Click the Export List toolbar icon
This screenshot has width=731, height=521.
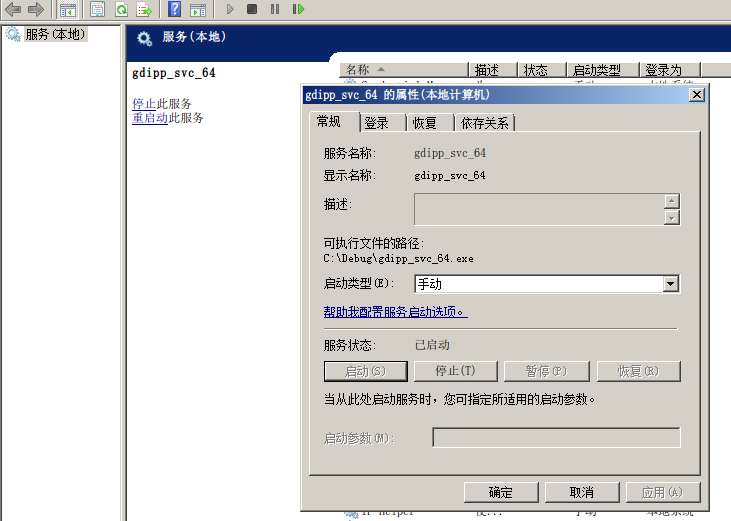click(x=144, y=9)
